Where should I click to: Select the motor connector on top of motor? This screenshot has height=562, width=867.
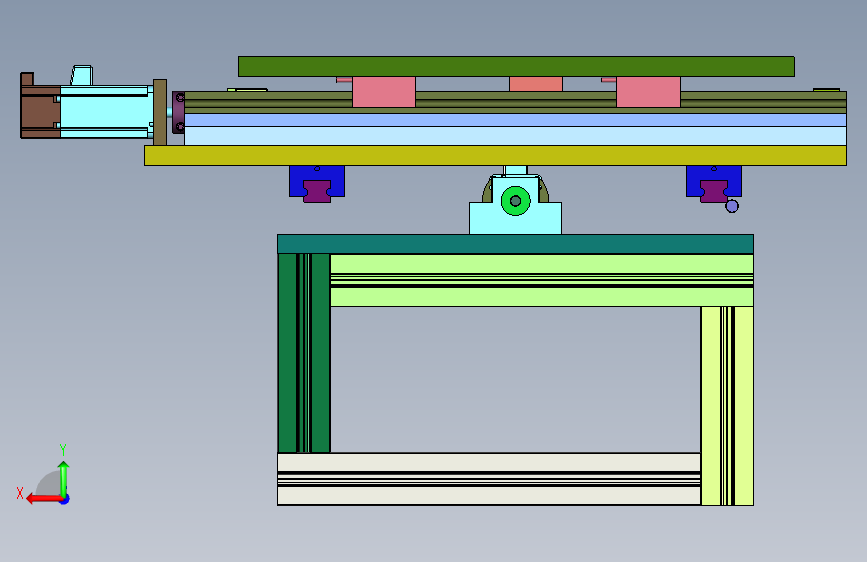click(x=82, y=76)
